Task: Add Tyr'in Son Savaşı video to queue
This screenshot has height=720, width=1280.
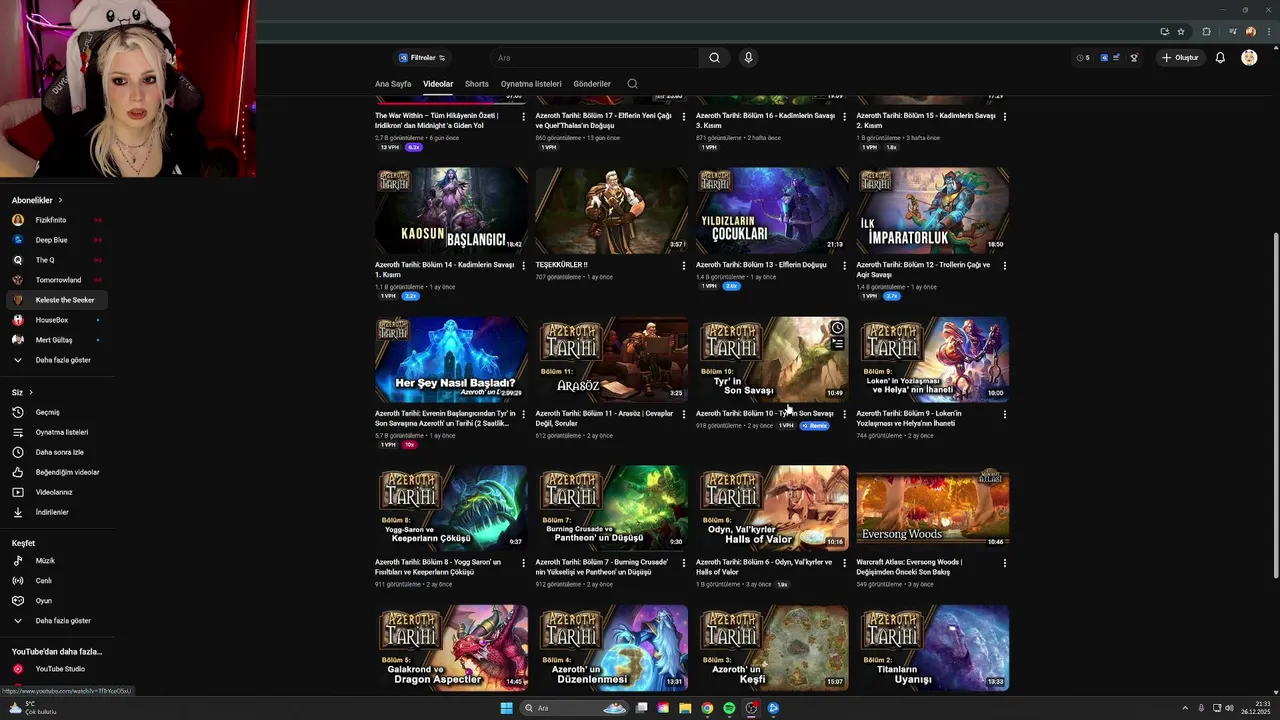Action: click(x=837, y=344)
